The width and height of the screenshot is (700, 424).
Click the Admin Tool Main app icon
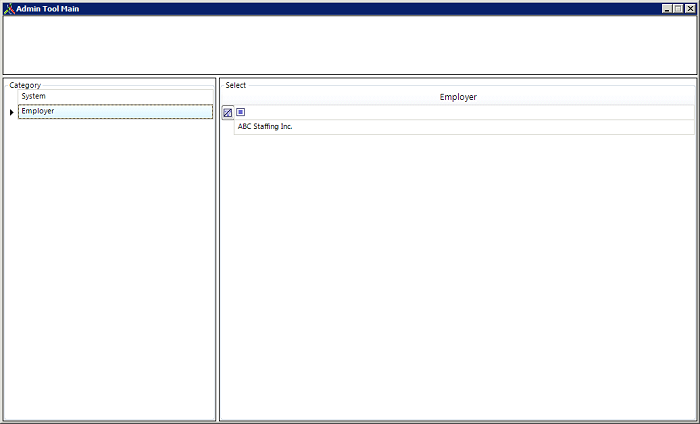9,8
